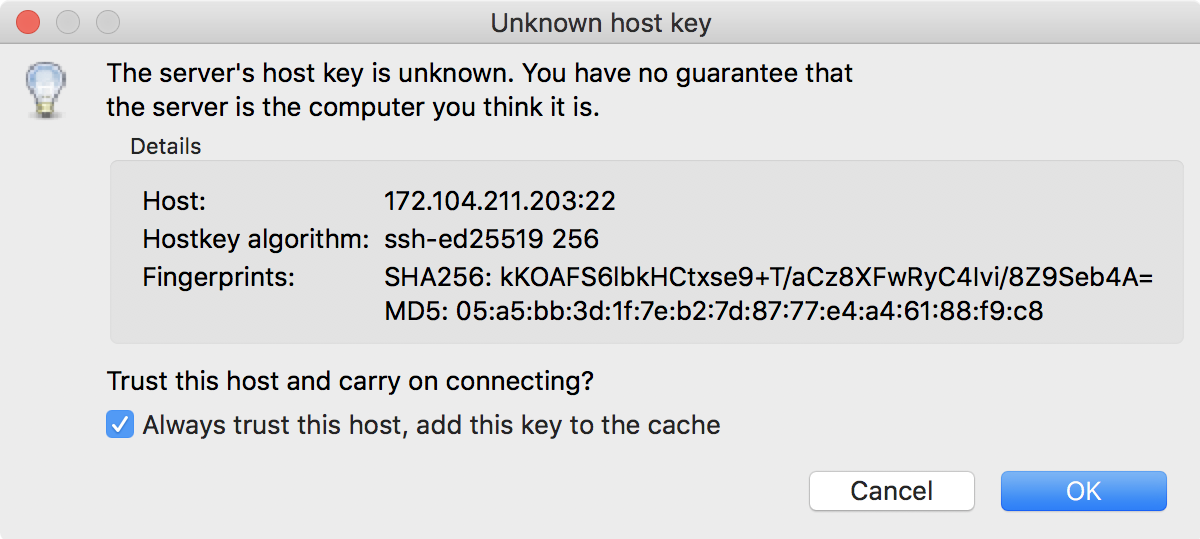Click the 'Trust this host and carry on connecting?' question
The width and height of the screenshot is (1200, 539).
[x=350, y=381]
